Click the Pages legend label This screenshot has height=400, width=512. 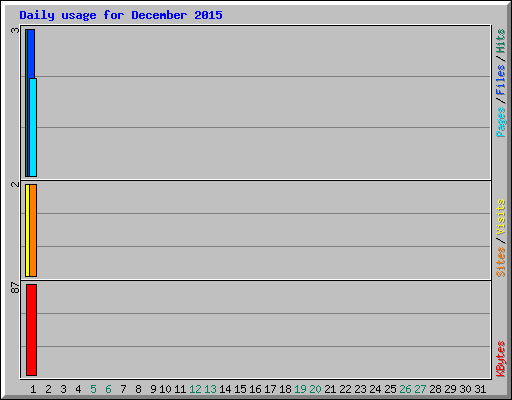[x=501, y=122]
